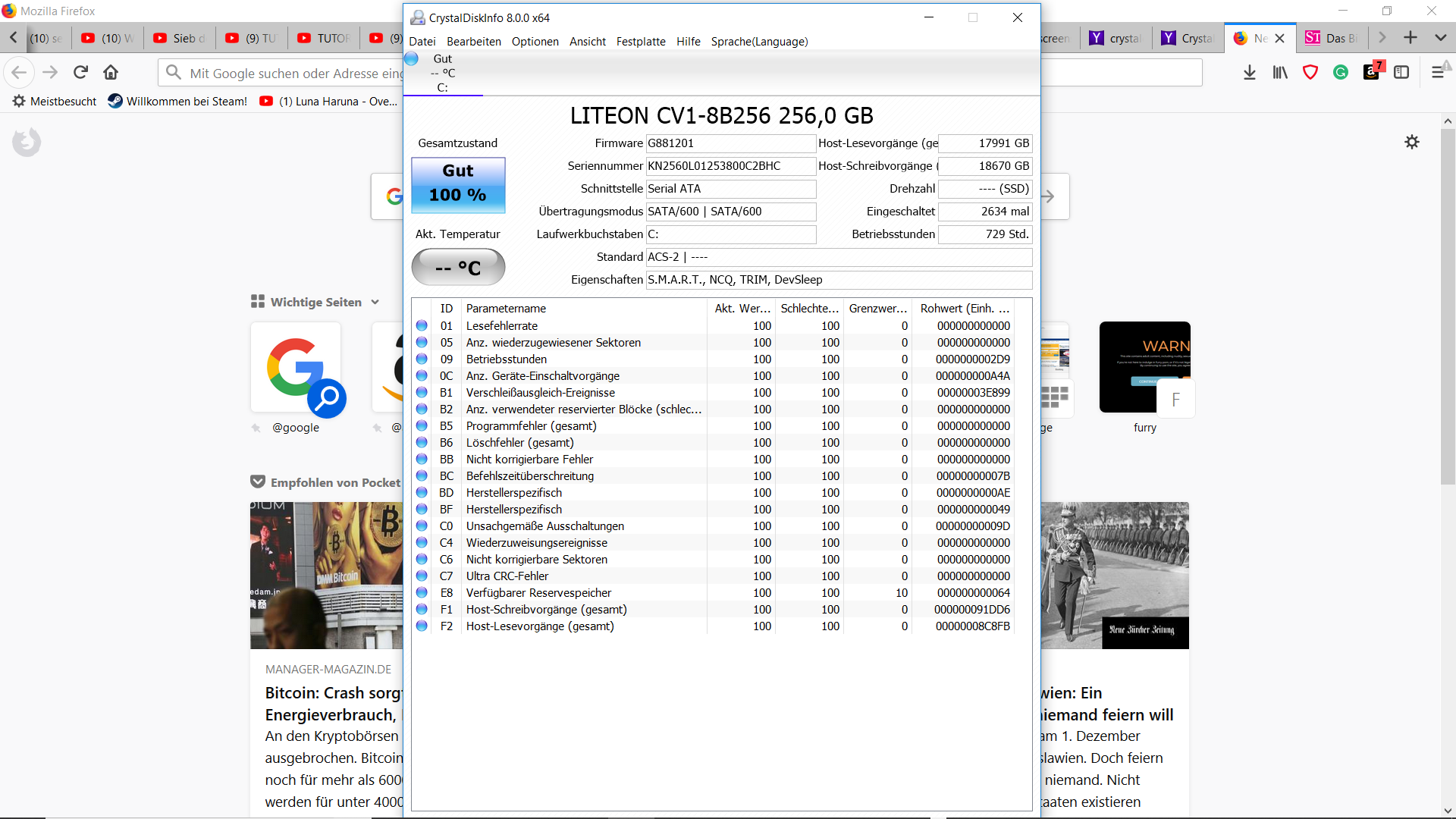Screen dimensions: 1456x819
Task: Toggle the Firefox sidebar icon
Action: pos(1401,73)
